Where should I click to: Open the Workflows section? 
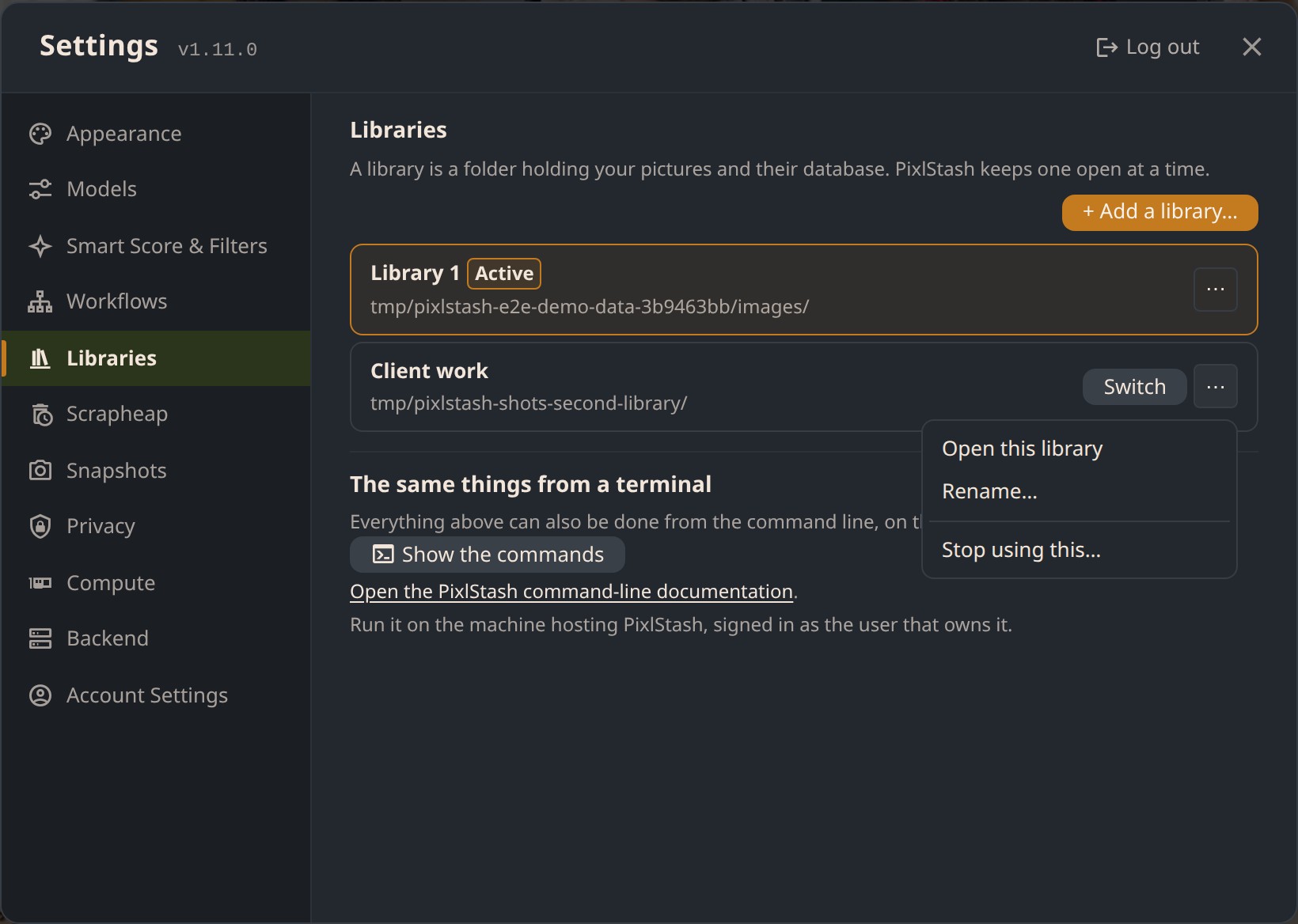tap(157, 301)
